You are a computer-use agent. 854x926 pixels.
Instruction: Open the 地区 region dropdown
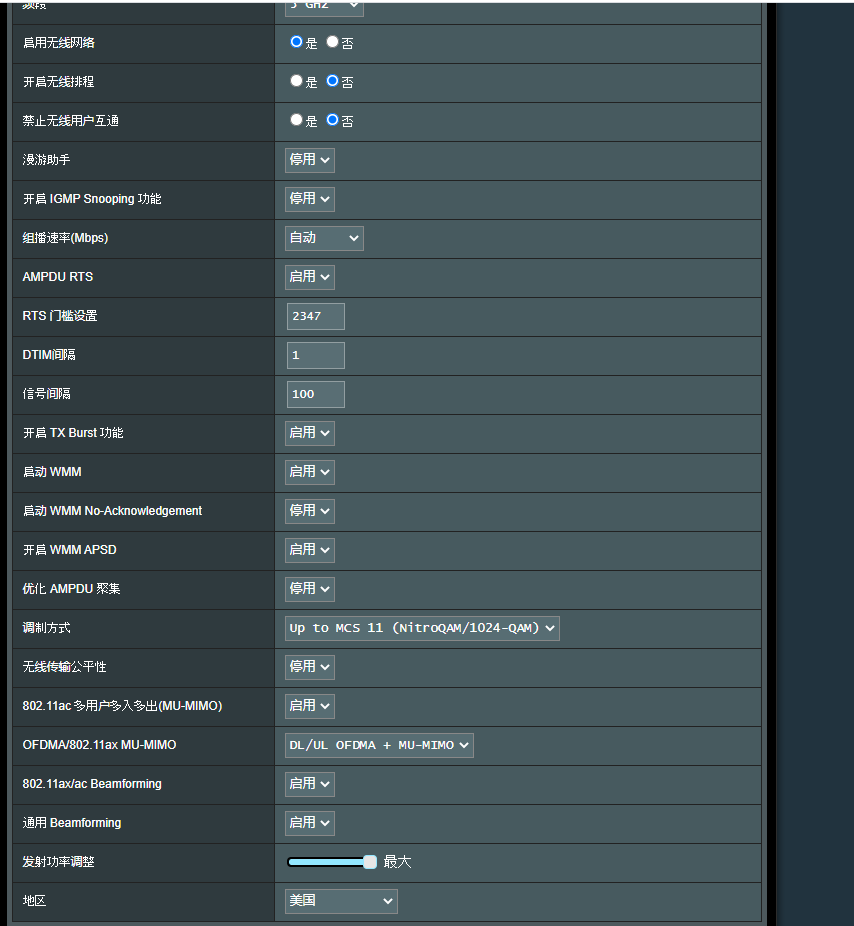pyautogui.click(x=341, y=901)
